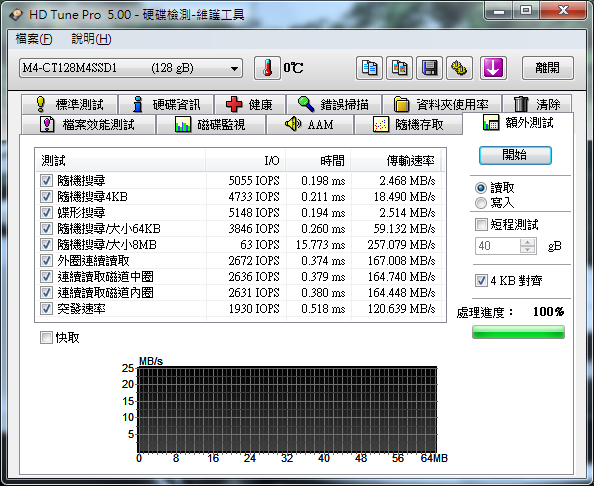594x486 pixels.
Task: Switch to the 標準測試 tab
Action: 69,104
